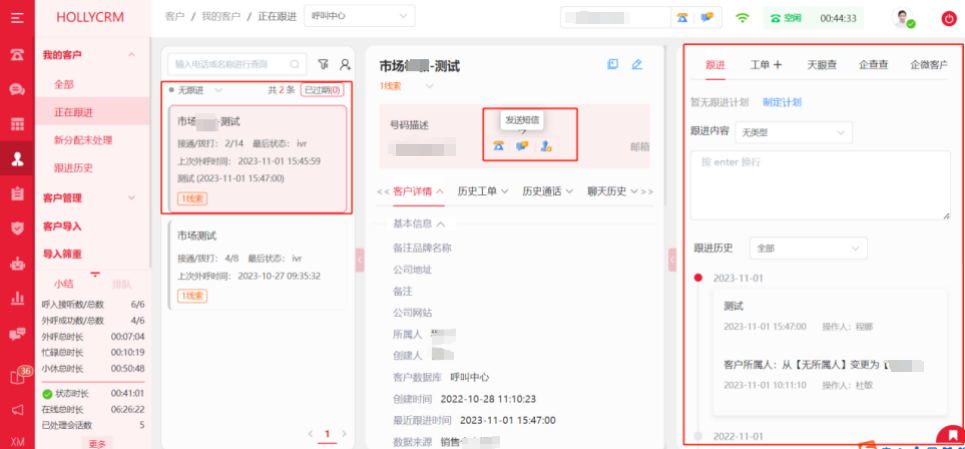The image size is (965, 449).
Task: Collapse the 我的客户 menu section
Action: (131, 55)
